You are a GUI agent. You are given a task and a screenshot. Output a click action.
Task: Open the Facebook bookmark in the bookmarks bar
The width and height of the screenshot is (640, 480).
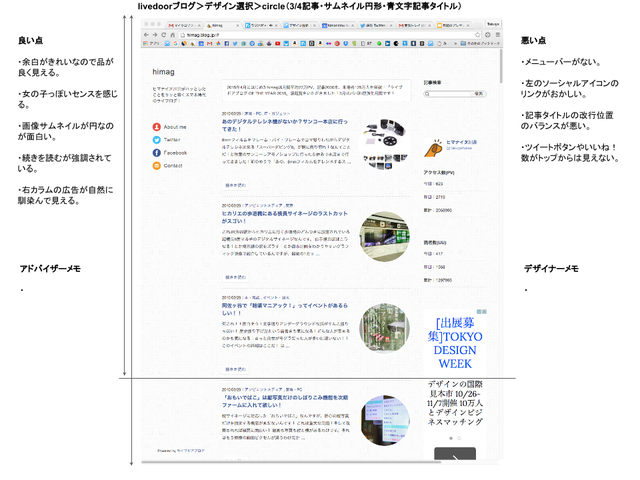(227, 43)
